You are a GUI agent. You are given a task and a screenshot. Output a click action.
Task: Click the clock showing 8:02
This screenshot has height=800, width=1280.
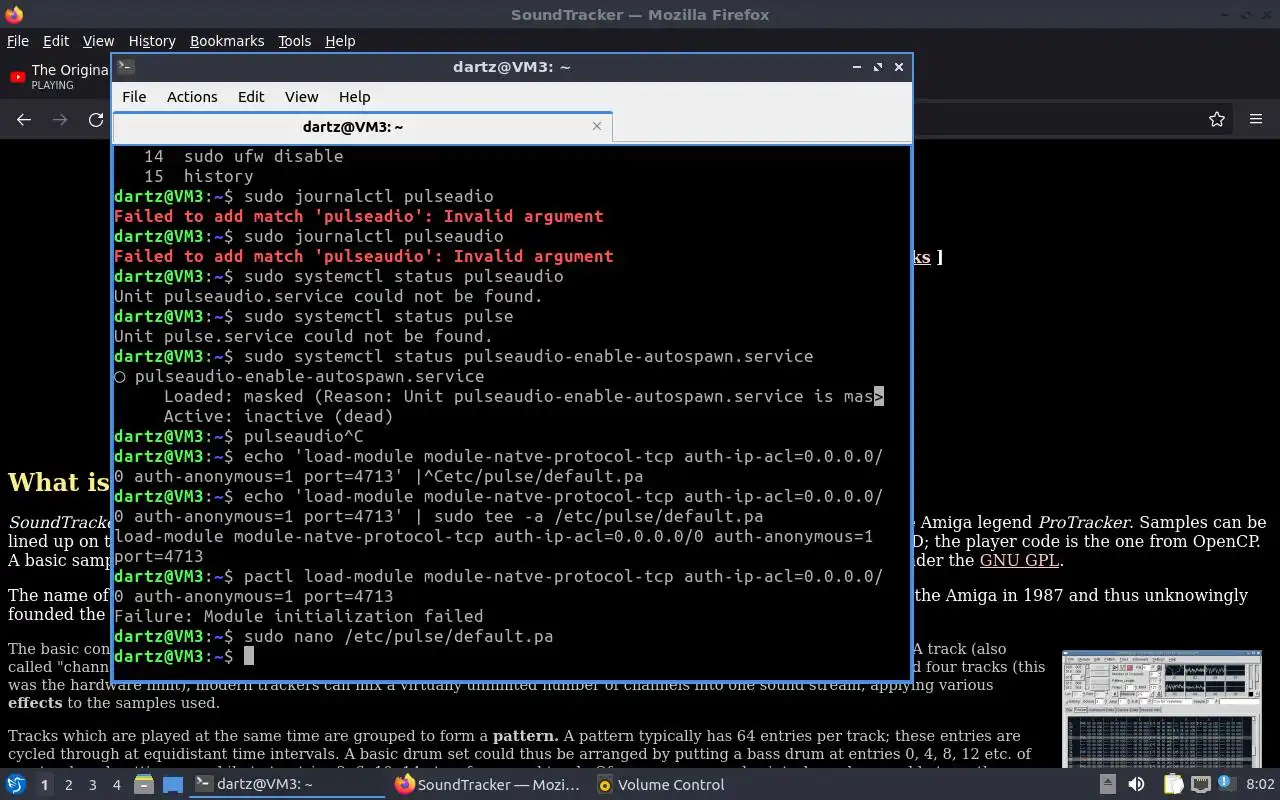click(x=1260, y=785)
